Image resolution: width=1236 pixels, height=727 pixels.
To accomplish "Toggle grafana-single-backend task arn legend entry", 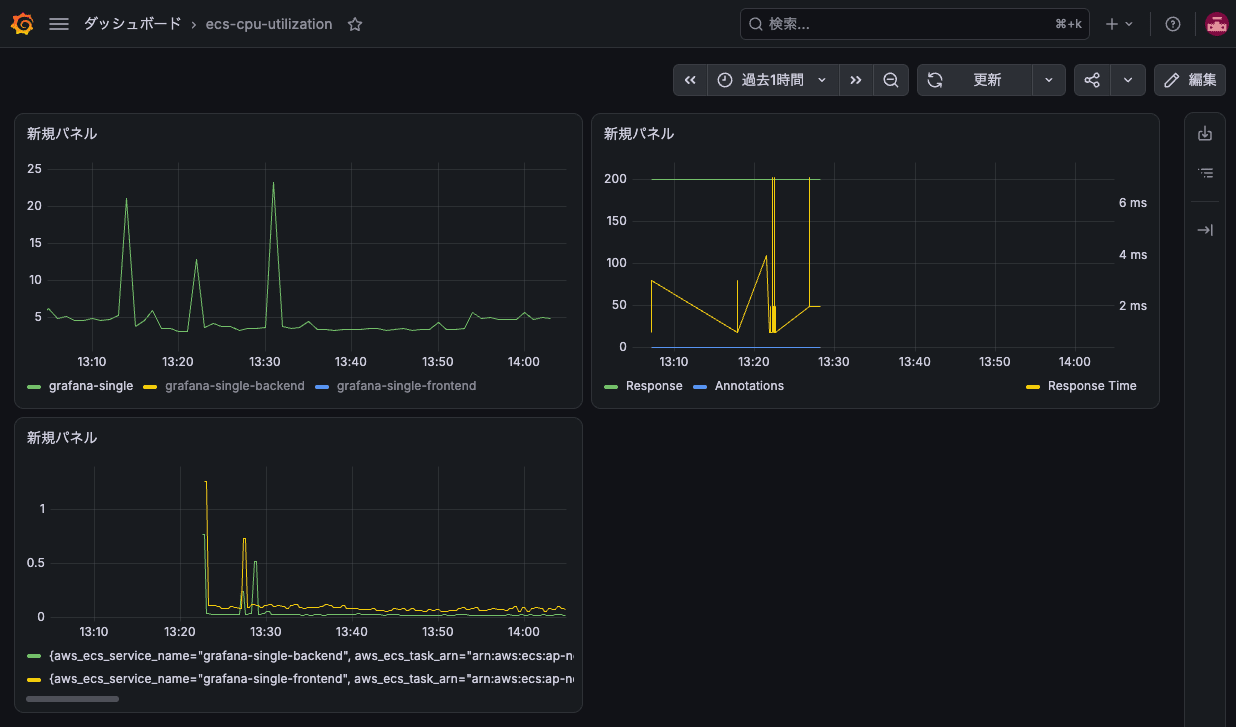I will tap(311, 656).
